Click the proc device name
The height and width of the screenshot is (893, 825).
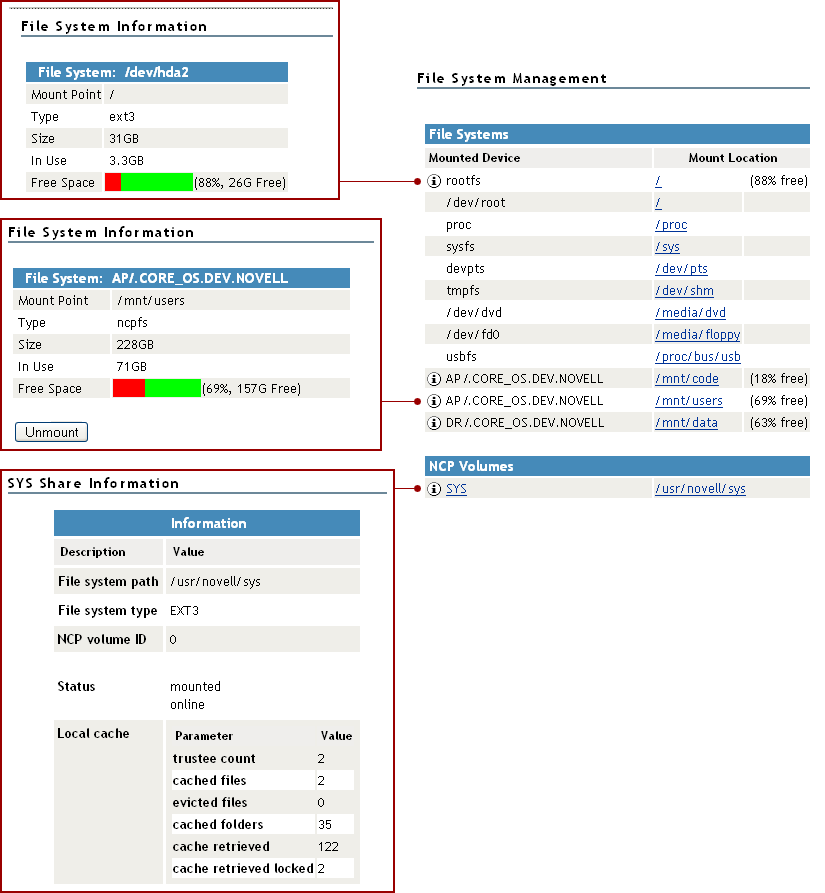[x=459, y=225]
